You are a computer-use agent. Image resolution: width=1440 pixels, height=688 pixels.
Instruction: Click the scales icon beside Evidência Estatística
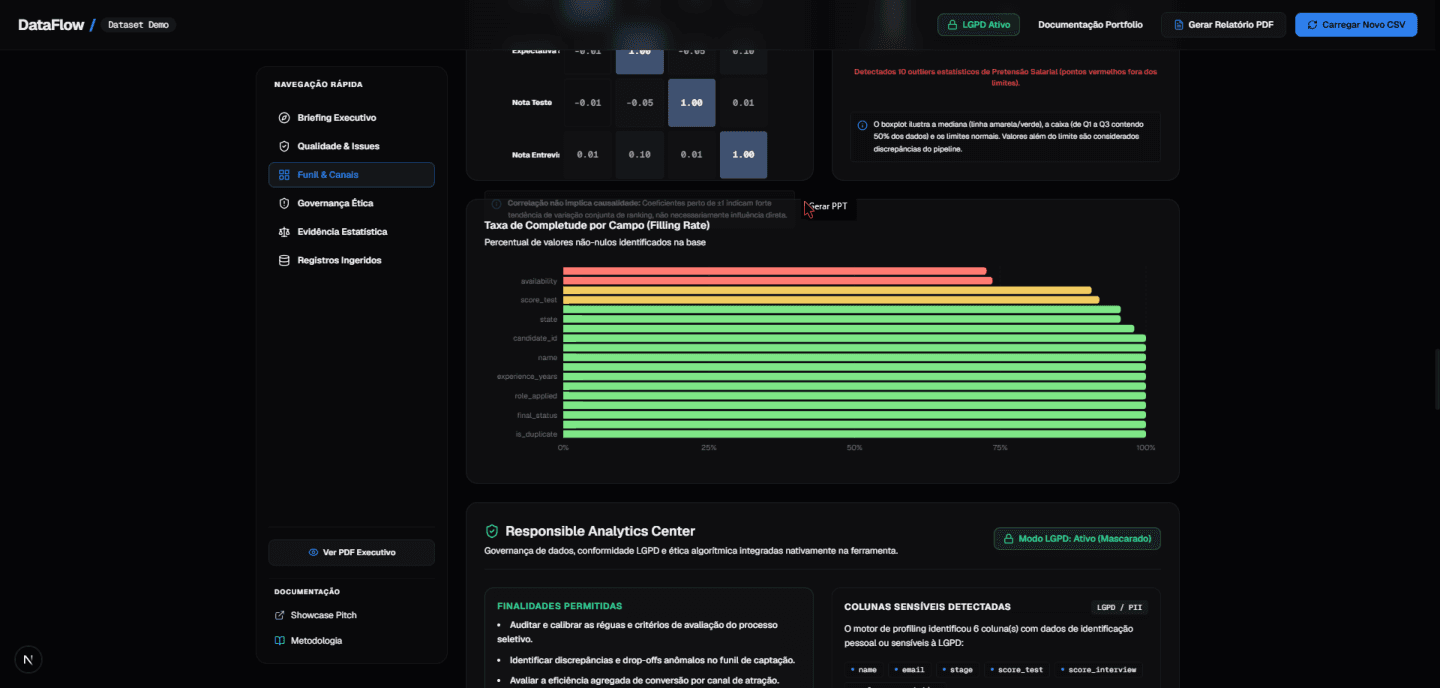[284, 232]
